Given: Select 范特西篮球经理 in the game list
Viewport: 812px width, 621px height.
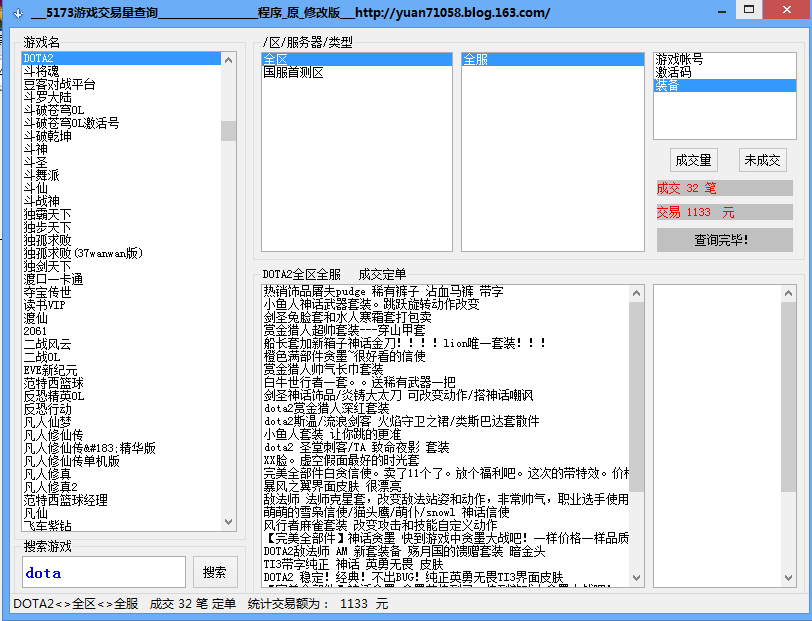Looking at the screenshot, I should click(121, 500).
